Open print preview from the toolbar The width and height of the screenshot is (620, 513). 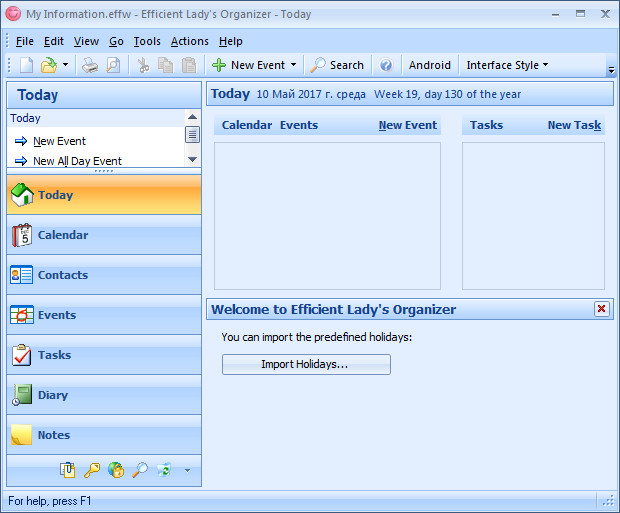[x=113, y=65]
